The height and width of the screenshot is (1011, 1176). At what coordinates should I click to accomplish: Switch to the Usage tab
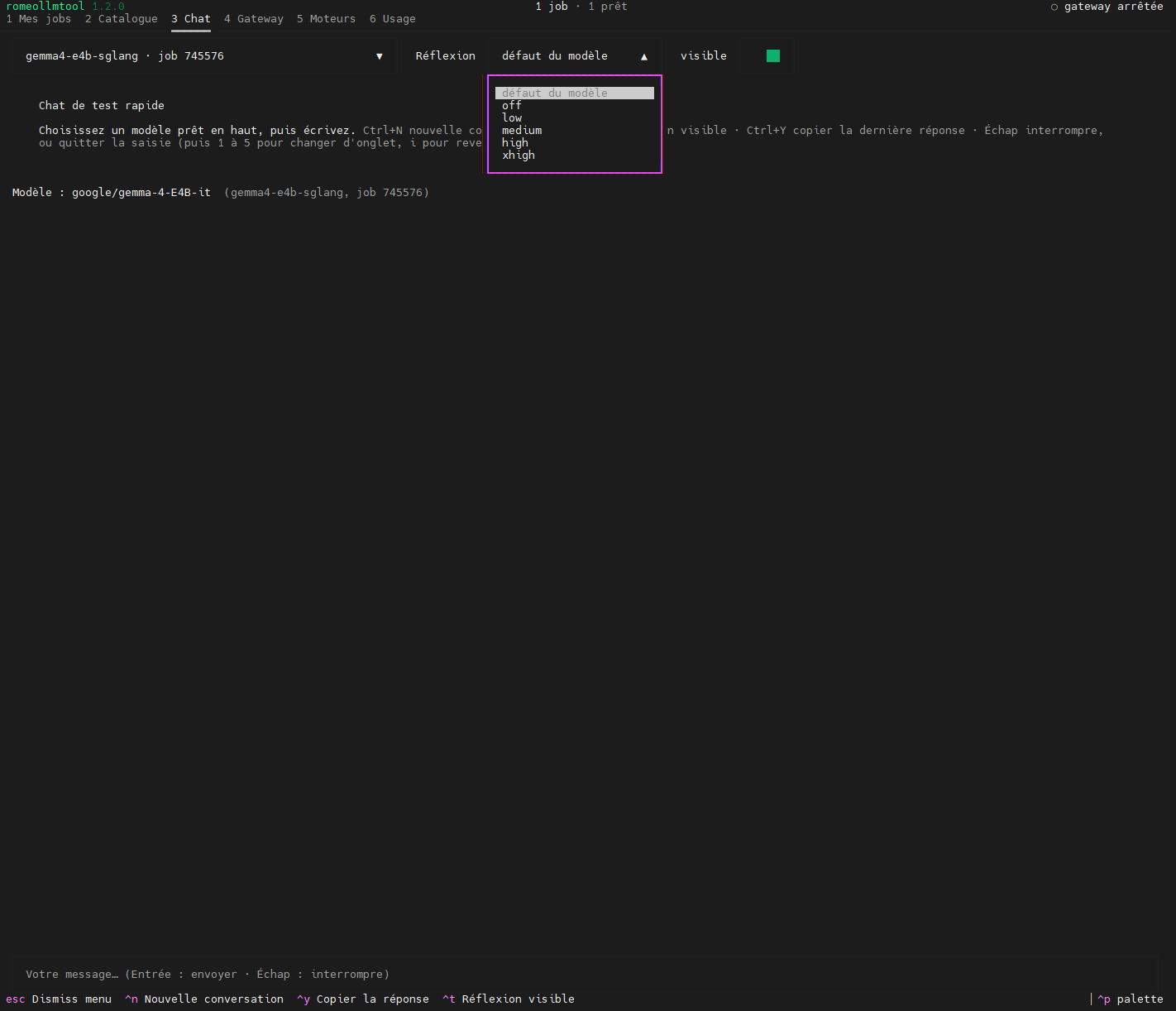pyautogui.click(x=393, y=19)
